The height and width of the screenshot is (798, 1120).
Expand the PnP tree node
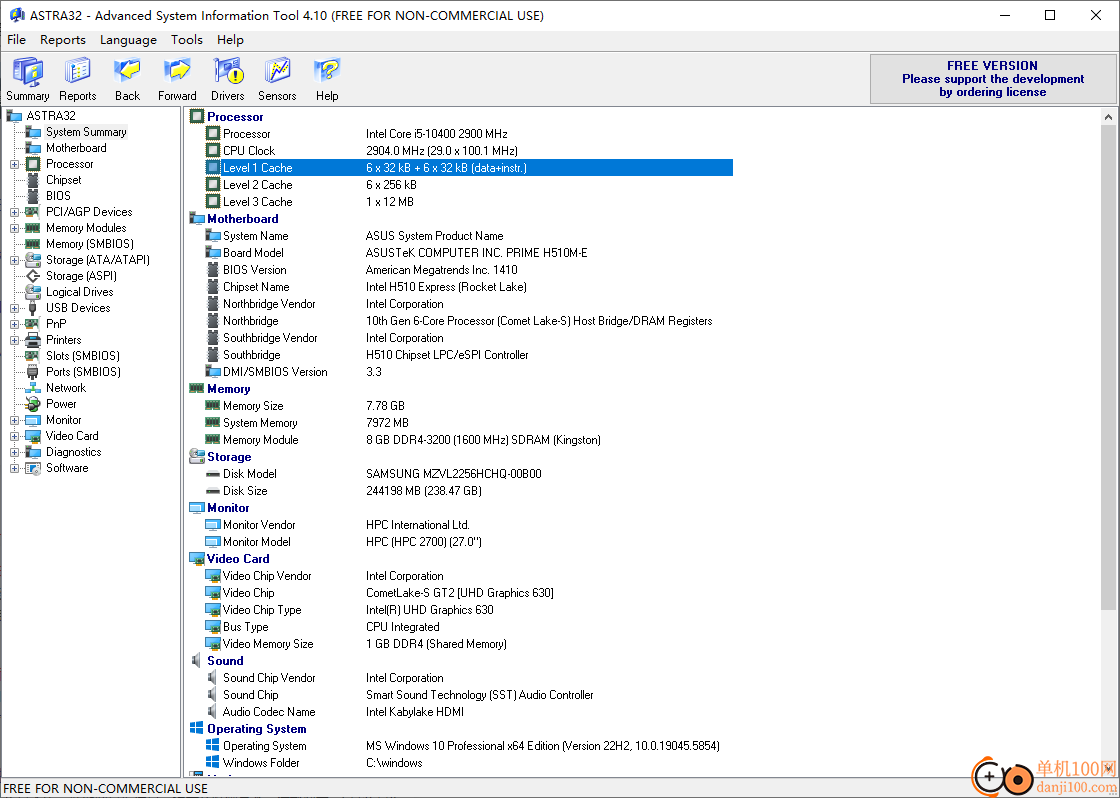click(14, 324)
